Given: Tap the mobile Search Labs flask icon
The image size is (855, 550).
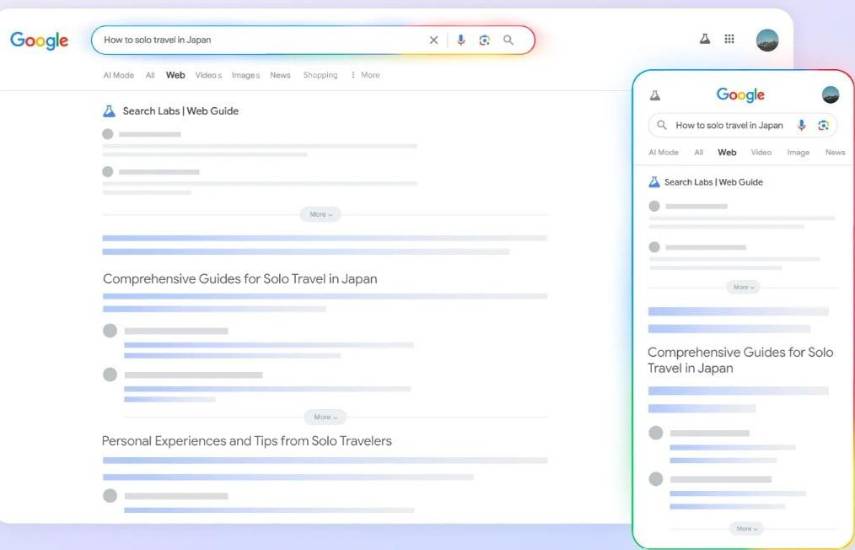Looking at the screenshot, I should (x=655, y=95).
